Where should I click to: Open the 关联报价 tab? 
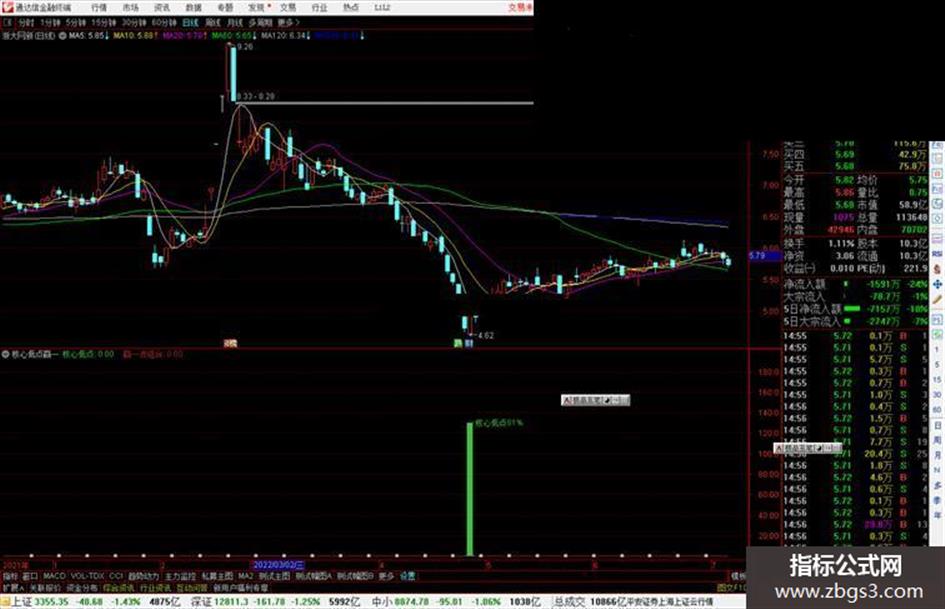[45, 587]
